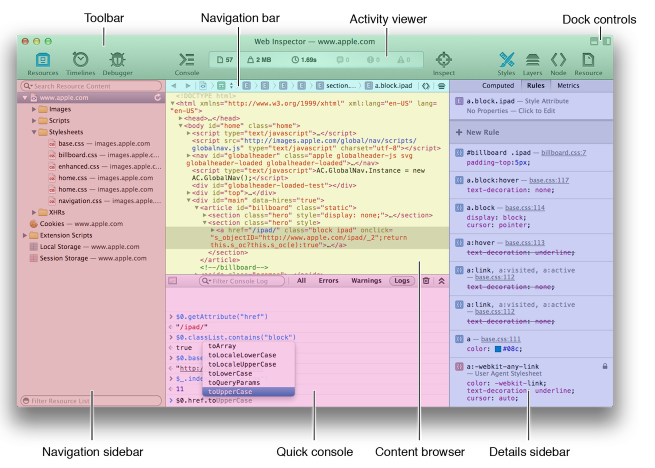Collapse the article id=billboard element
655x468 pixels.
196,208
